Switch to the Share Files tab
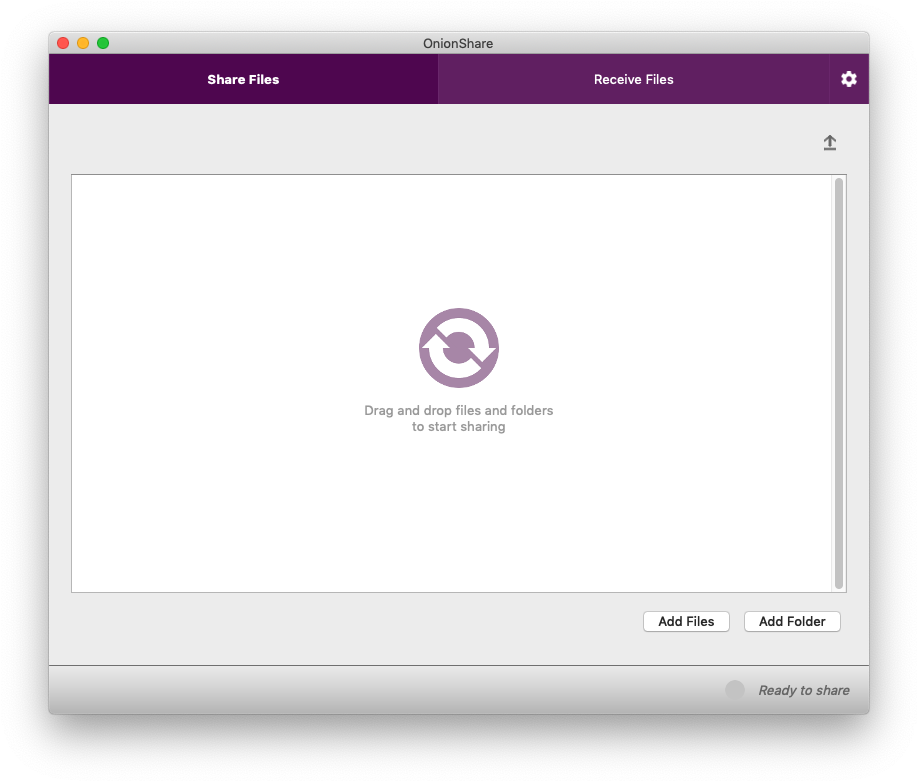Image resolution: width=917 pixels, height=781 pixels. (x=243, y=80)
